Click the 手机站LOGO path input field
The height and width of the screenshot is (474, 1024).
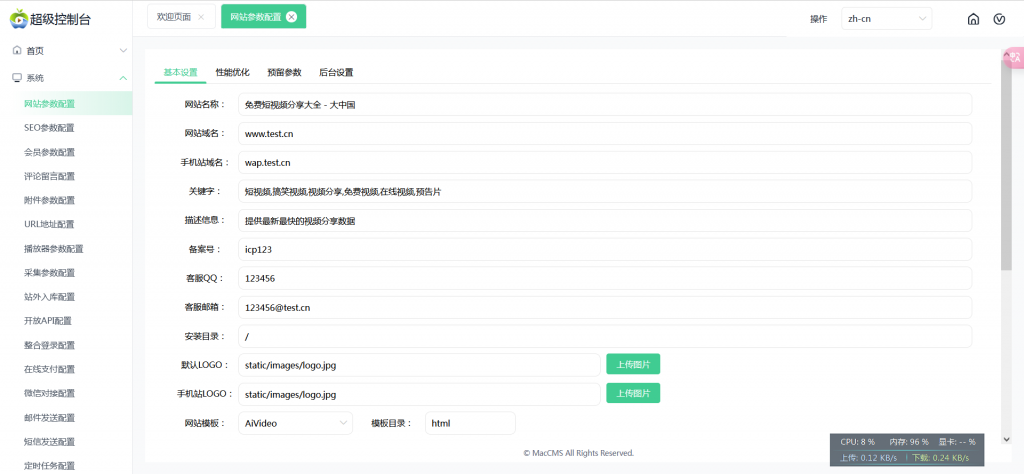pos(419,394)
